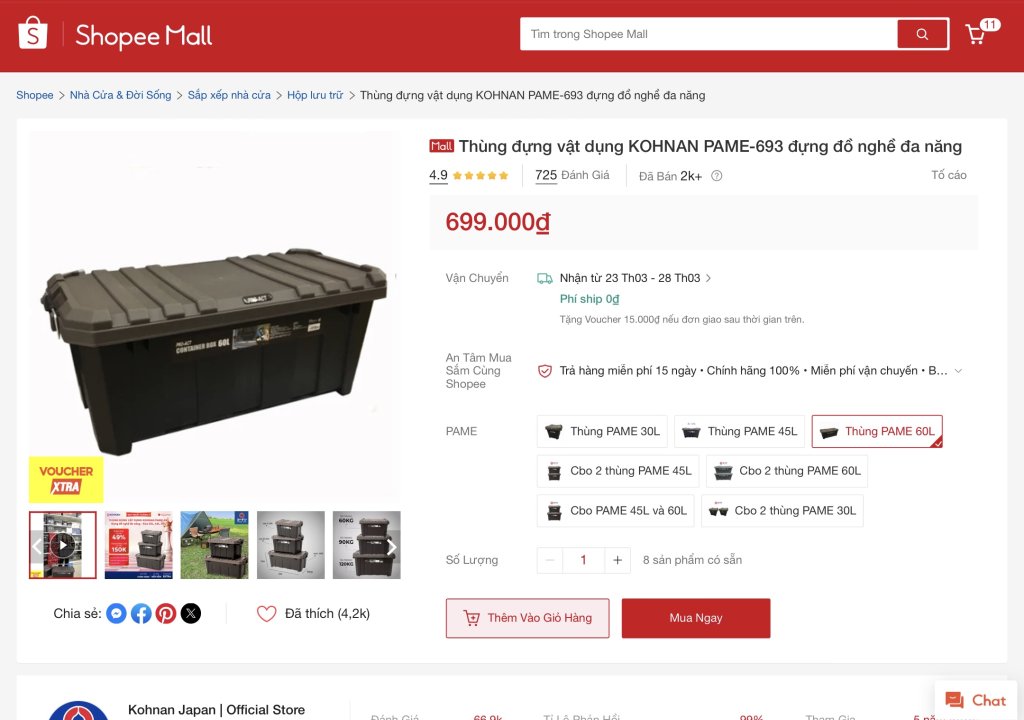Image resolution: width=1024 pixels, height=720 pixels.
Task: Click Thêm Vào Giỏ Hàng button
Action: point(528,618)
